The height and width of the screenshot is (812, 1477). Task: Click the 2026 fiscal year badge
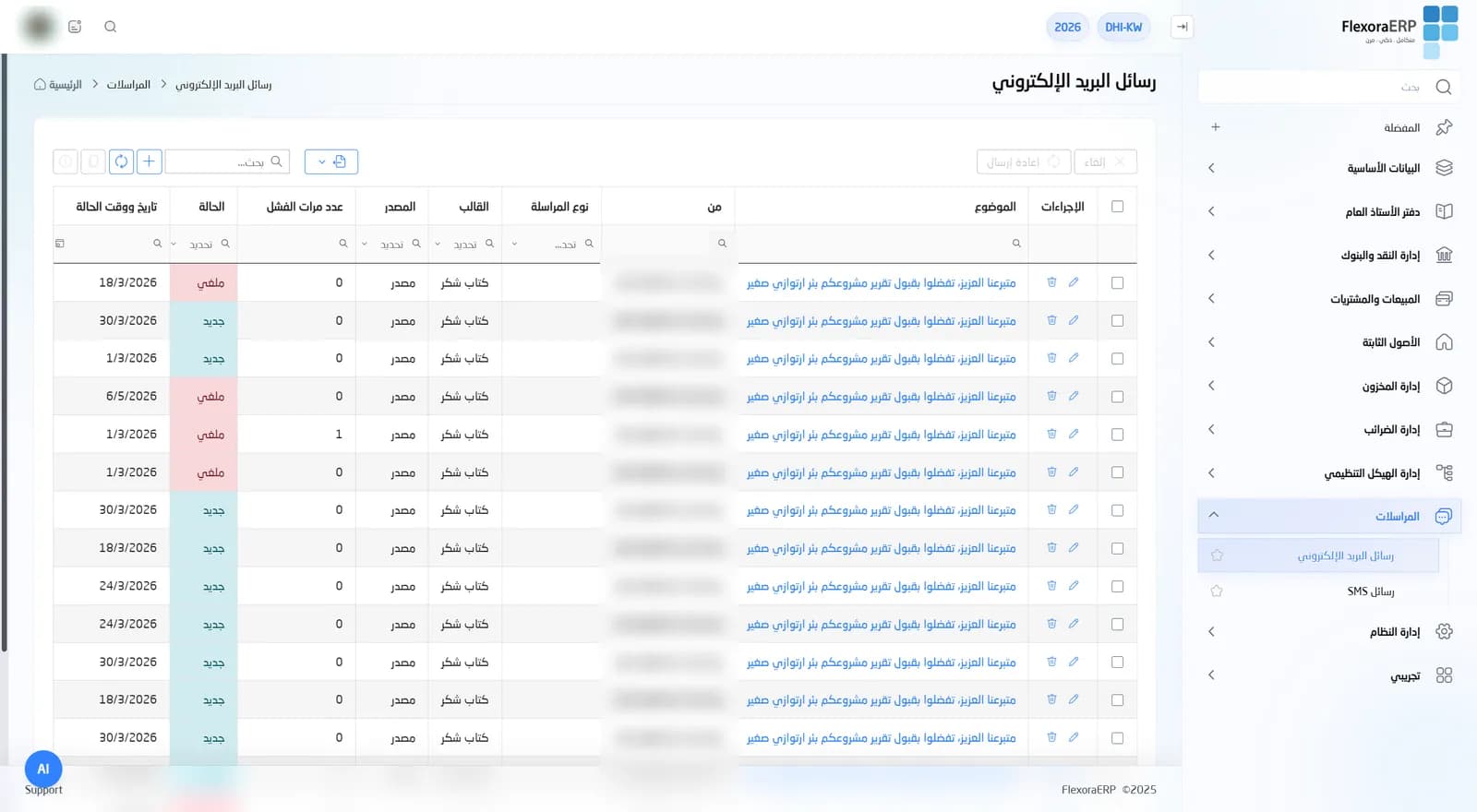pyautogui.click(x=1067, y=27)
